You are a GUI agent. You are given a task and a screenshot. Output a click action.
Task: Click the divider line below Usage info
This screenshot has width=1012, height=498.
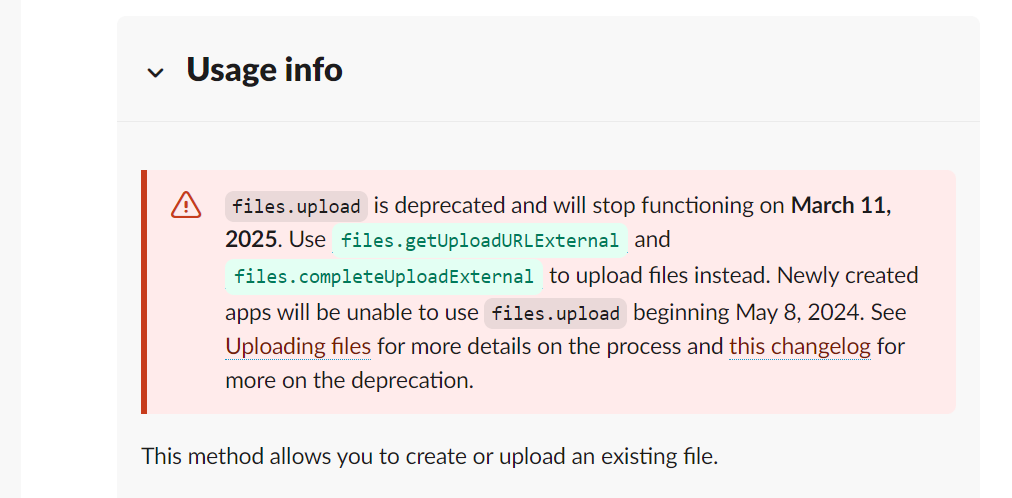click(x=548, y=121)
